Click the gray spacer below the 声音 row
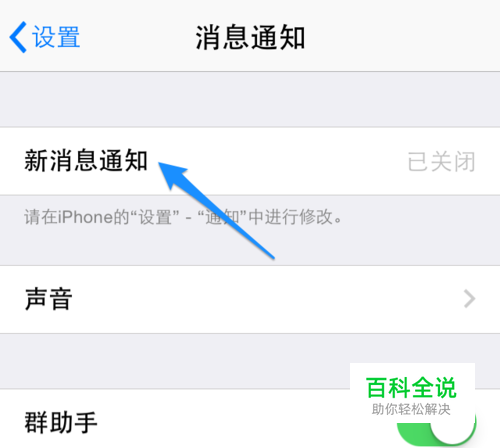This screenshot has height=448, width=500. coord(250,361)
